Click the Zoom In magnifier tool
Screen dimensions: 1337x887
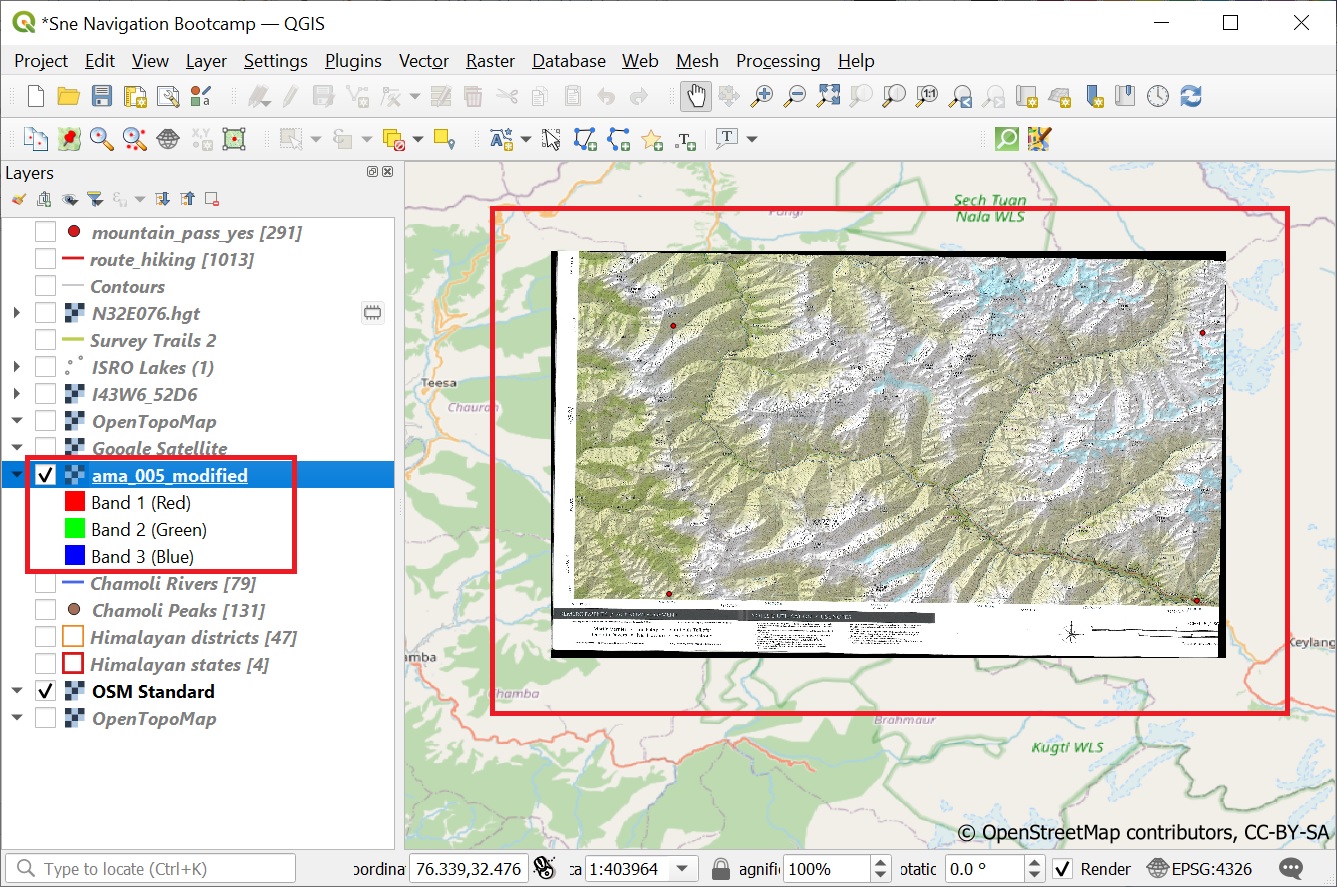[x=762, y=96]
